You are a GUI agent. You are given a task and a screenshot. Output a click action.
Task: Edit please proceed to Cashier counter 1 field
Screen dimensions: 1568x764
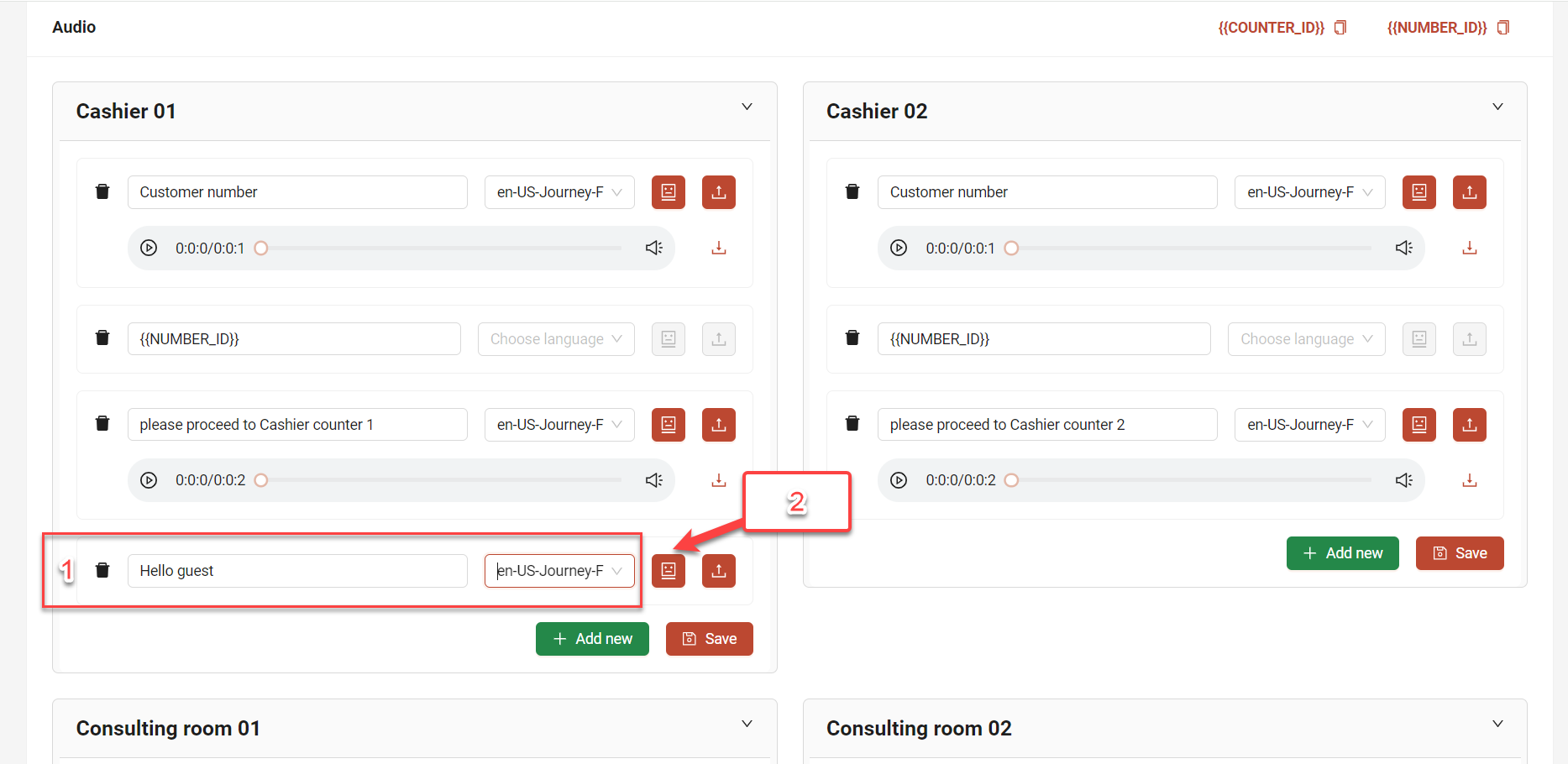tap(297, 425)
